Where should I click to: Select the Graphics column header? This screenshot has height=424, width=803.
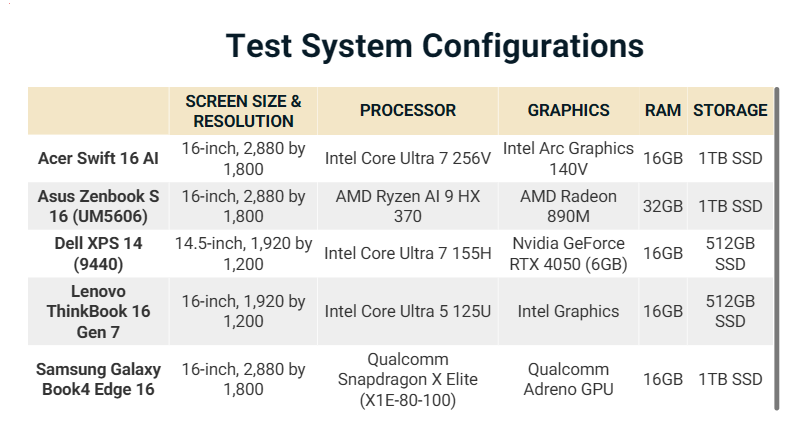click(x=568, y=111)
